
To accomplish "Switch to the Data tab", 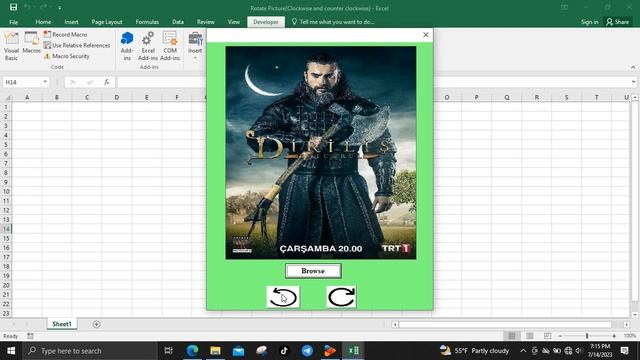I will point(178,22).
